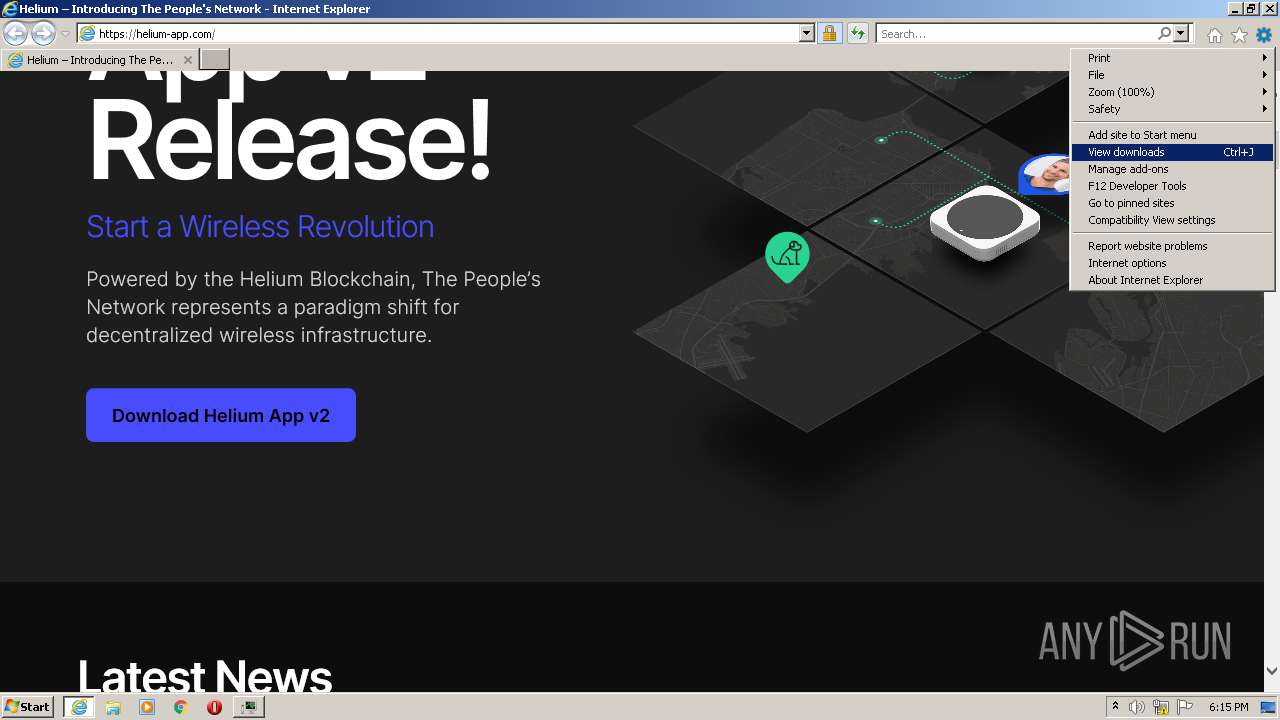Image resolution: width=1280 pixels, height=720 pixels.
Task: Click the Tools gear icon
Action: click(x=1264, y=35)
